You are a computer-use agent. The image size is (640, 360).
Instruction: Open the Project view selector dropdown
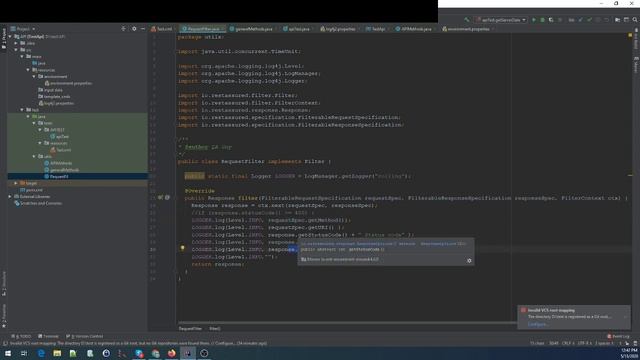(x=23, y=29)
